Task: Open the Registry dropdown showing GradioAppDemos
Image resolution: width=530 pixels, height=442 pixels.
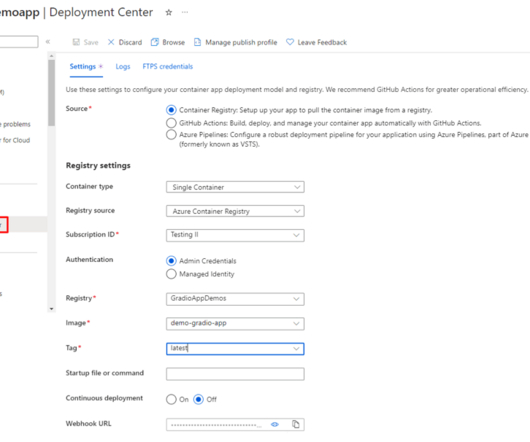Action: (x=235, y=299)
